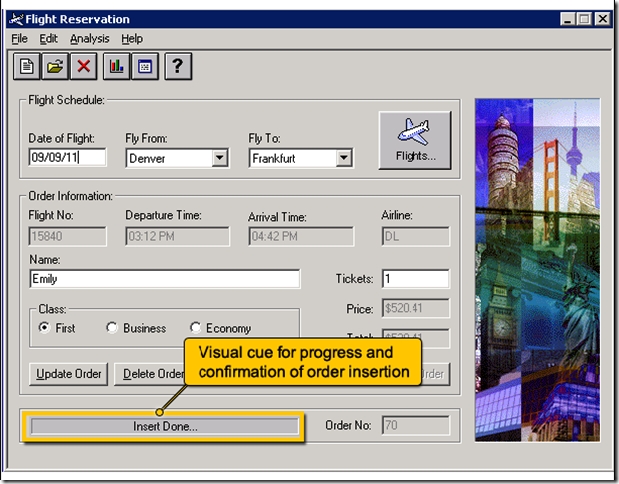Click the Flights airplane button

tap(415, 141)
